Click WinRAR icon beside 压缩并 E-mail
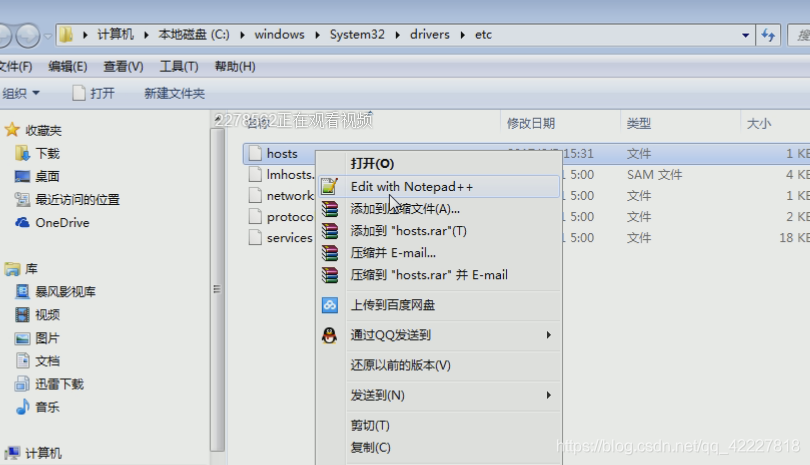 330,253
